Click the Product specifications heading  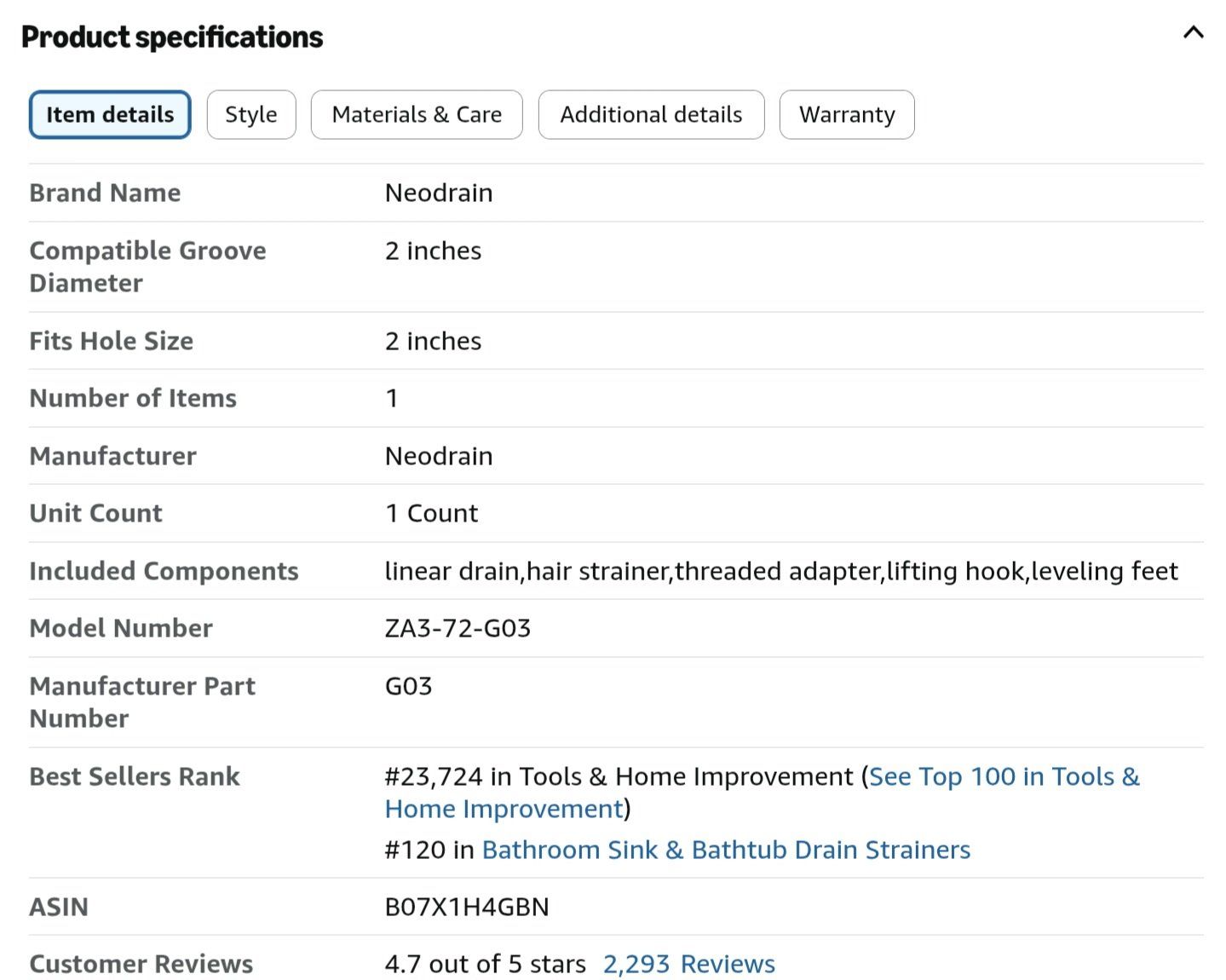pyautogui.click(x=172, y=37)
